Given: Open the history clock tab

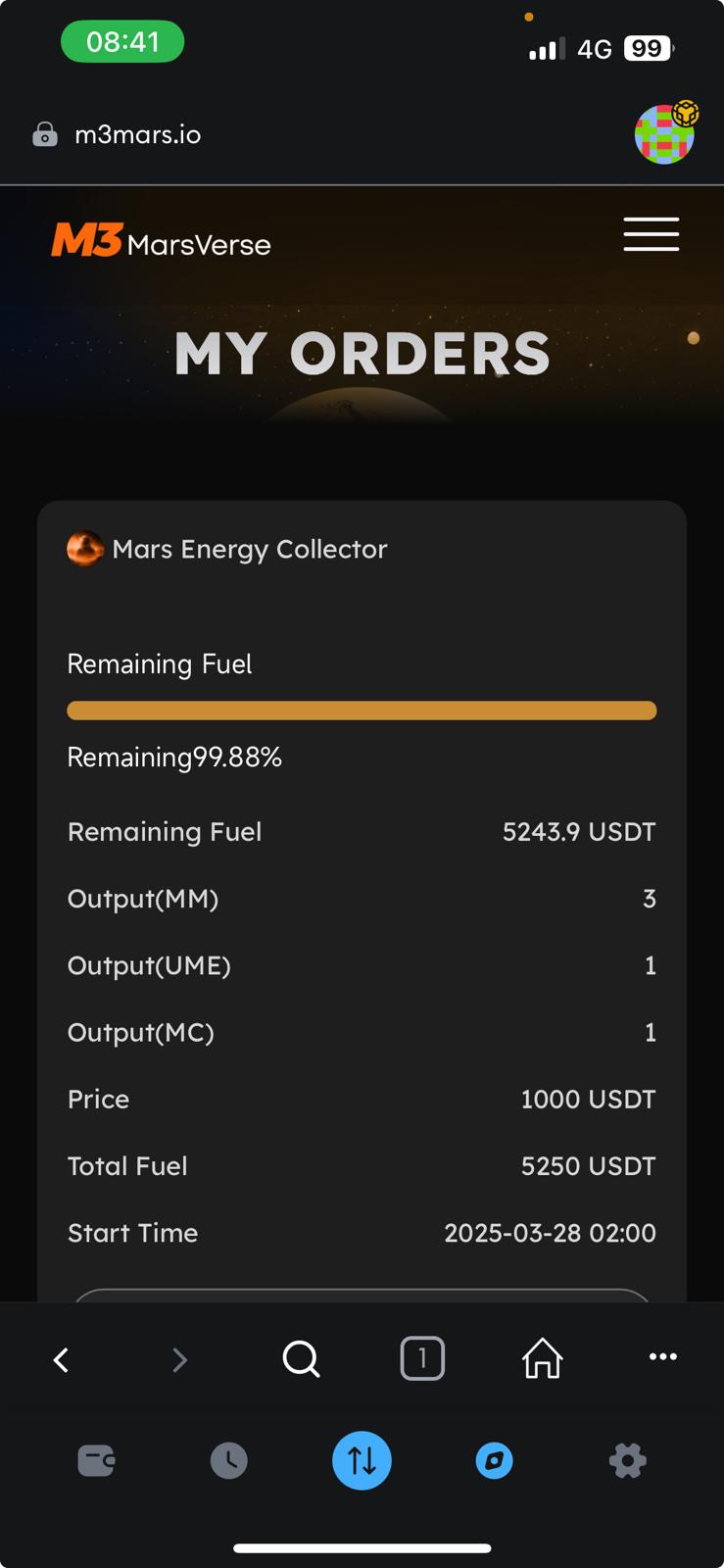Looking at the screenshot, I should pos(229,1461).
